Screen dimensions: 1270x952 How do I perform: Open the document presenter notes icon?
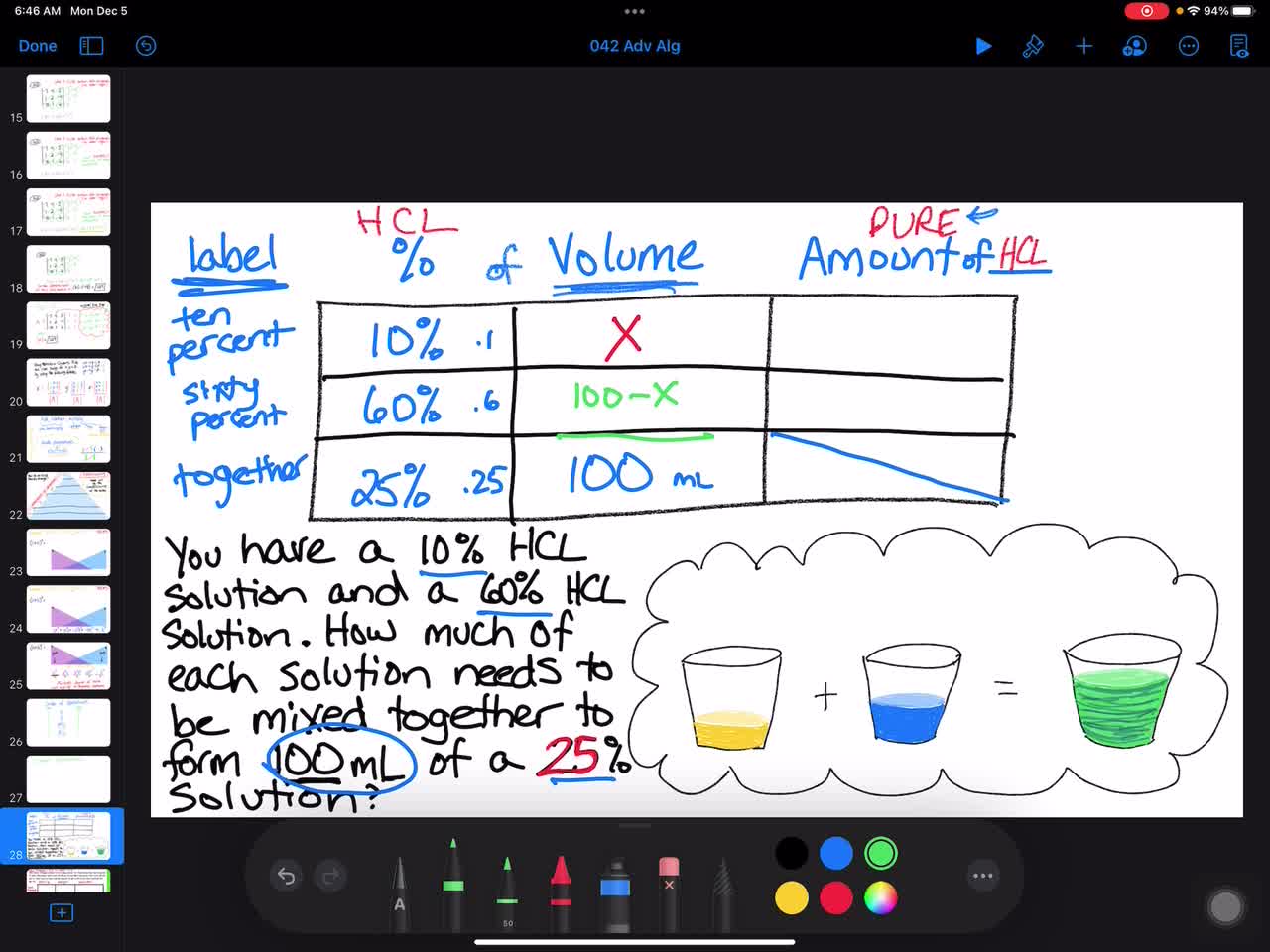pos(1239,46)
